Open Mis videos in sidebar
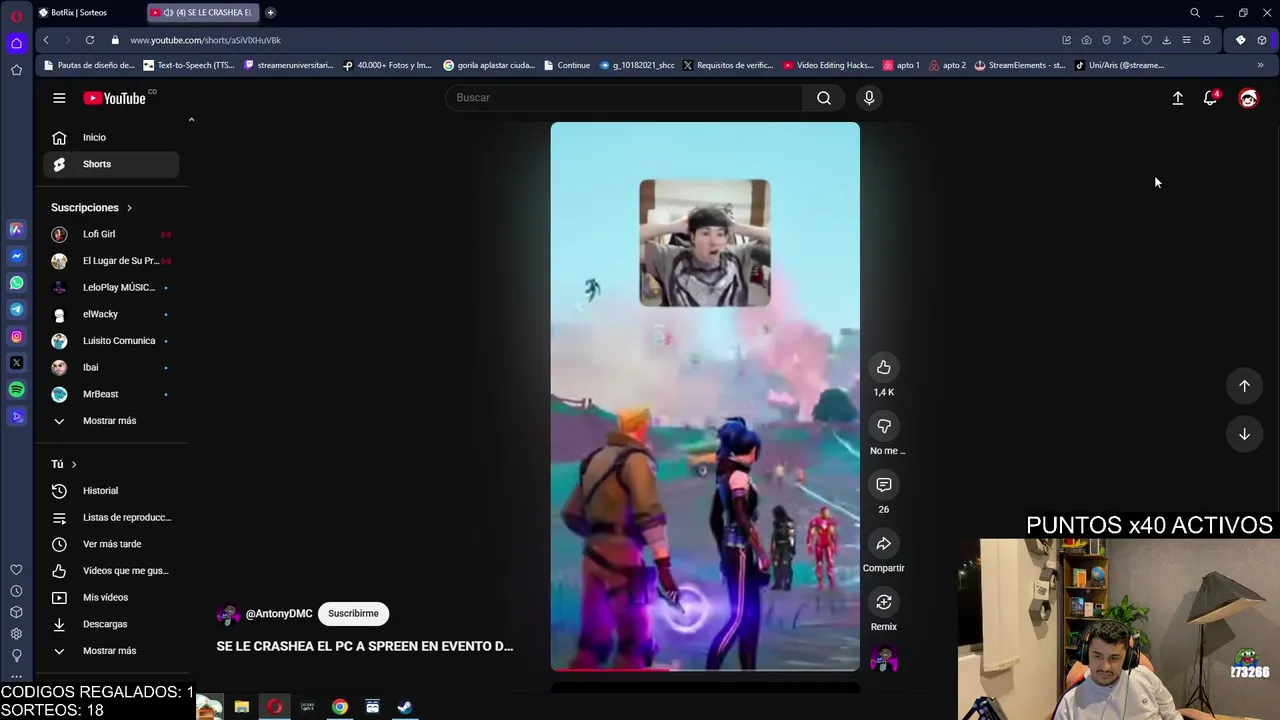Viewport: 1280px width, 720px height. (111, 598)
